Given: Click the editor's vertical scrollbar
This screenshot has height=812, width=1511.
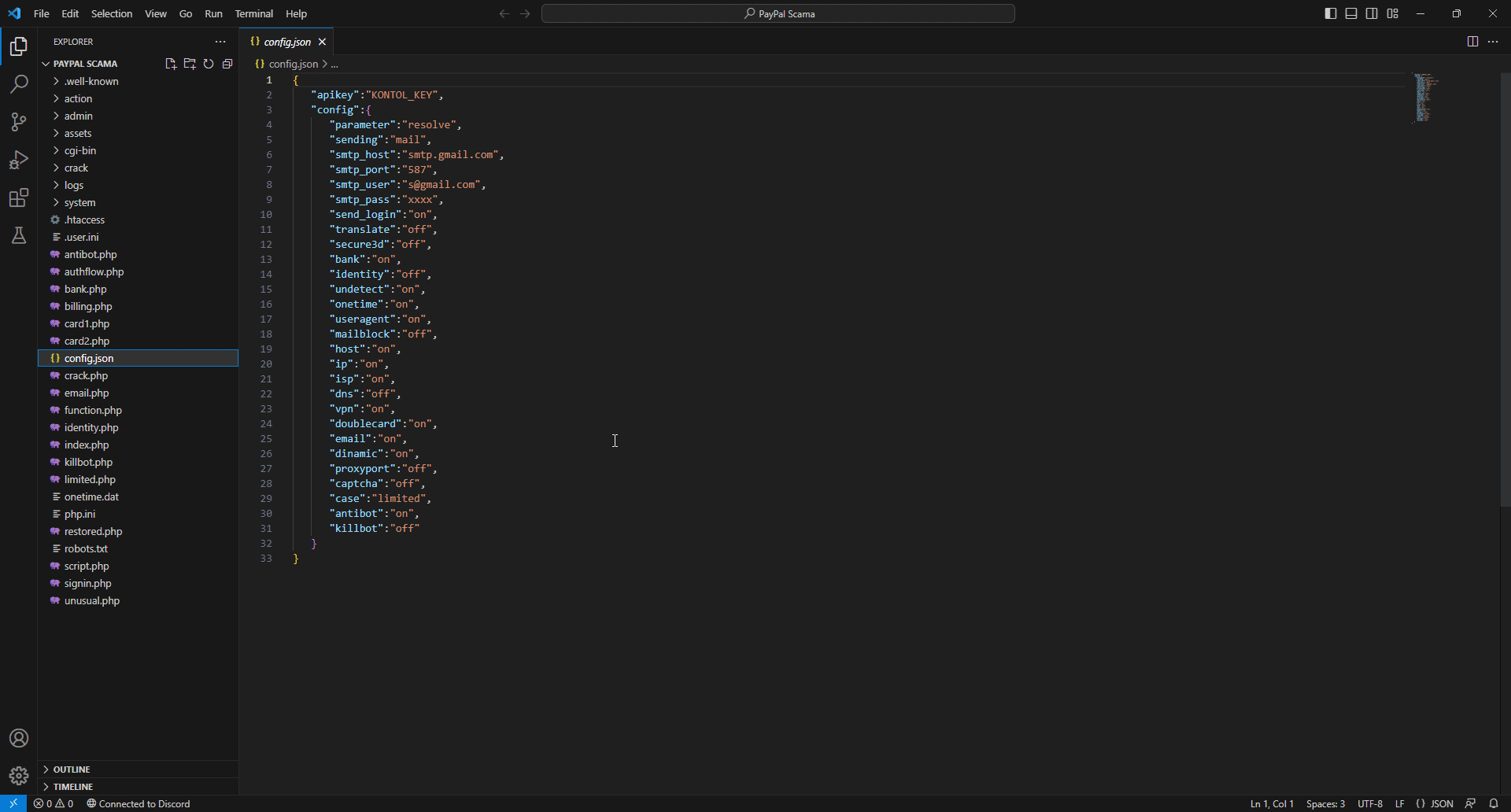Looking at the screenshot, I should tap(1505, 291).
